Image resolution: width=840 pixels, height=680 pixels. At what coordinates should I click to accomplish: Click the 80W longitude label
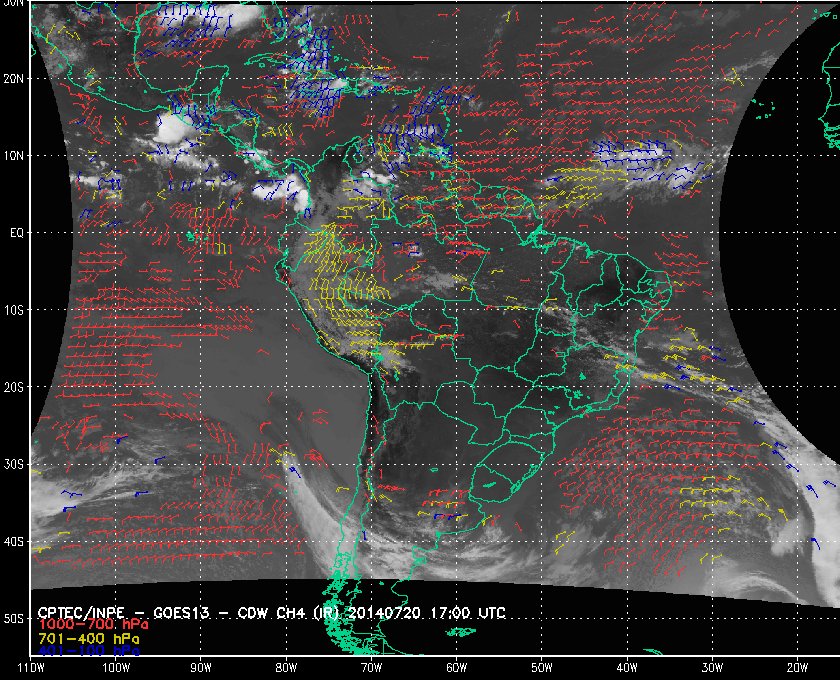coord(286,667)
